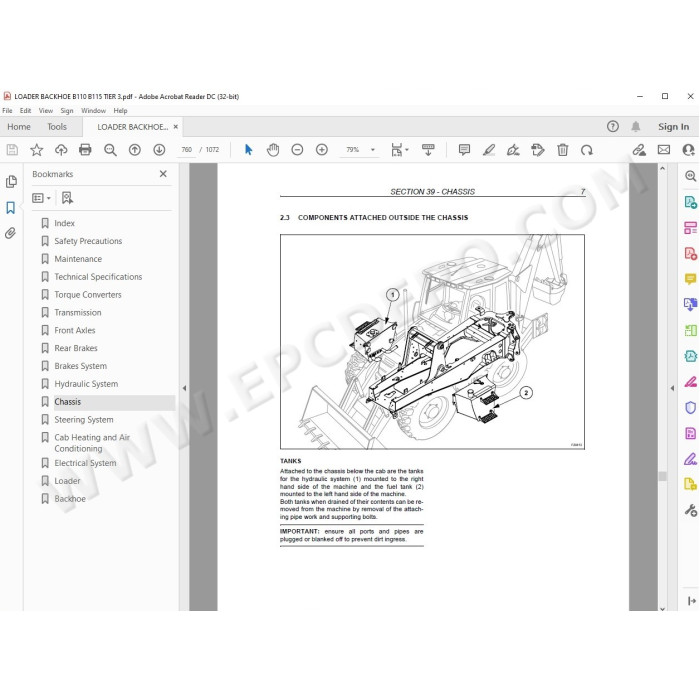The image size is (700, 700).
Task: Add a sticky note comment
Action: tap(464, 150)
